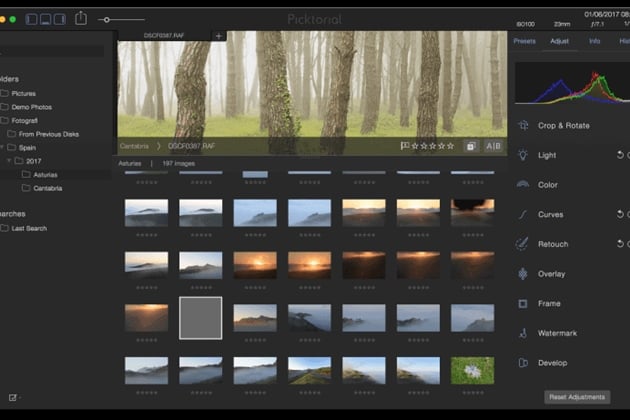The width and height of the screenshot is (630, 420).
Task: Click the 197 images count label
Action: (x=179, y=164)
